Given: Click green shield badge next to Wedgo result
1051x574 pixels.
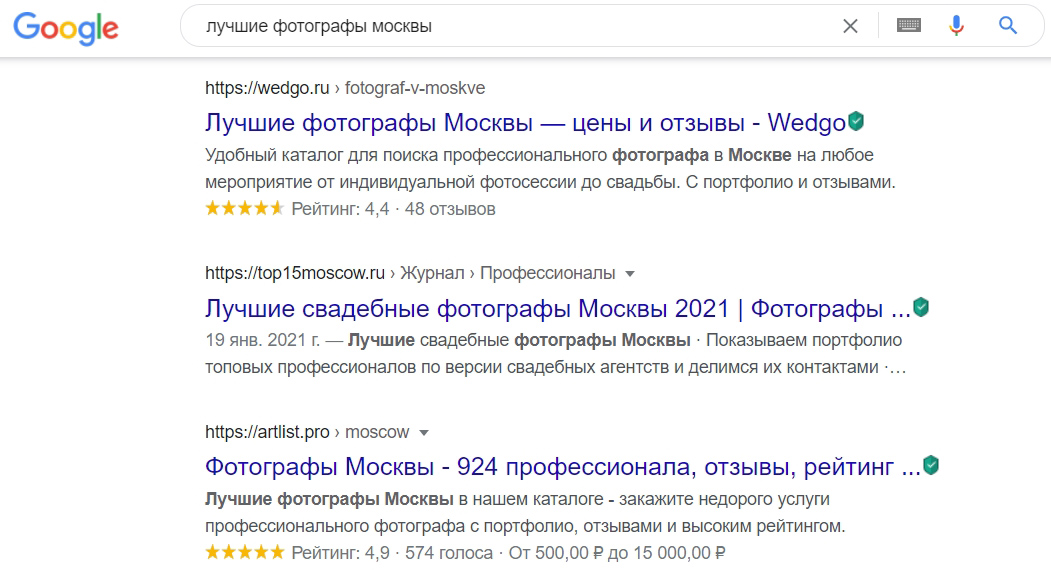Looking at the screenshot, I should point(856,122).
